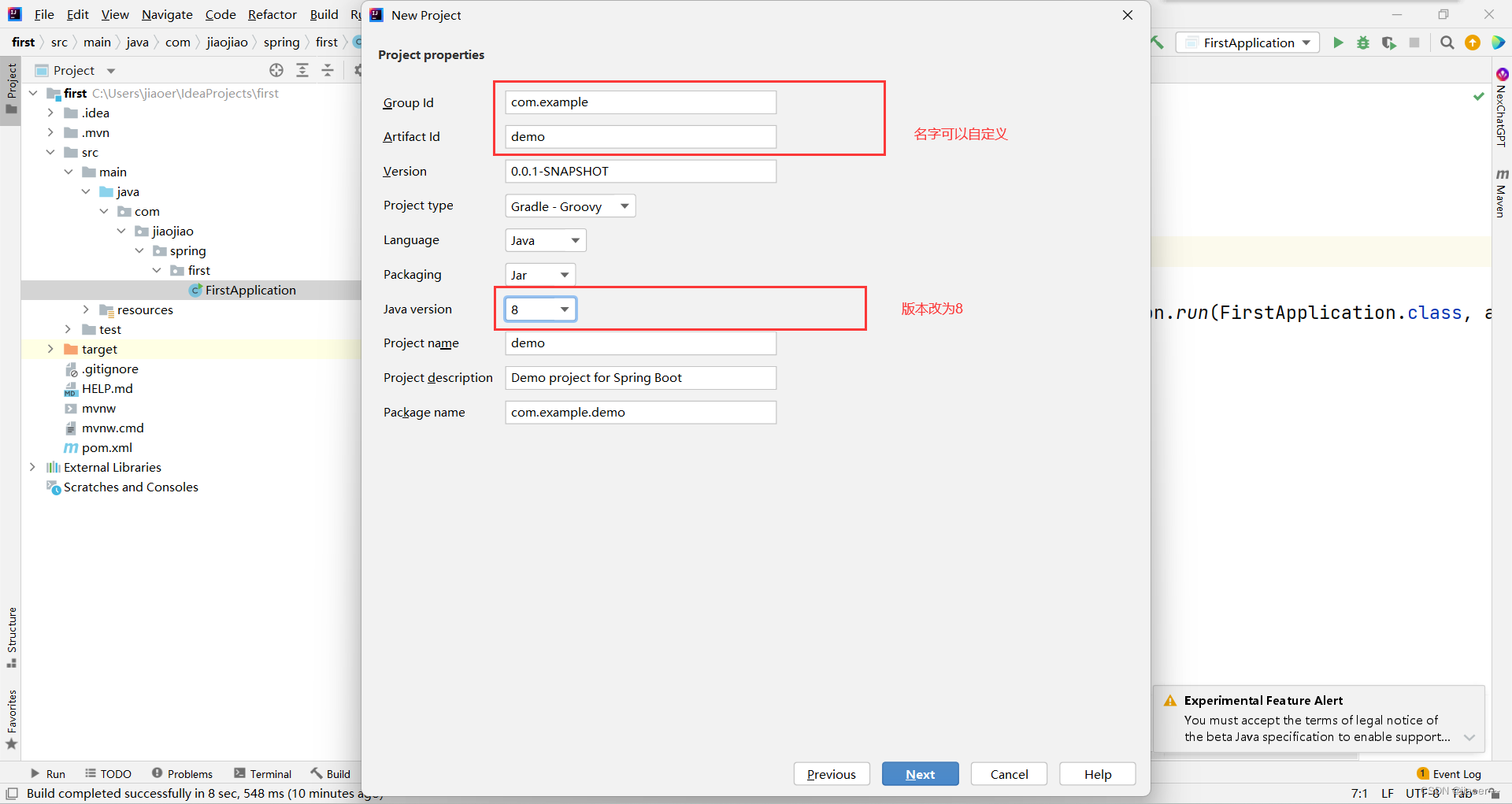Expand the notification alert chevron
Viewport: 1512px width, 804px height.
click(1469, 738)
